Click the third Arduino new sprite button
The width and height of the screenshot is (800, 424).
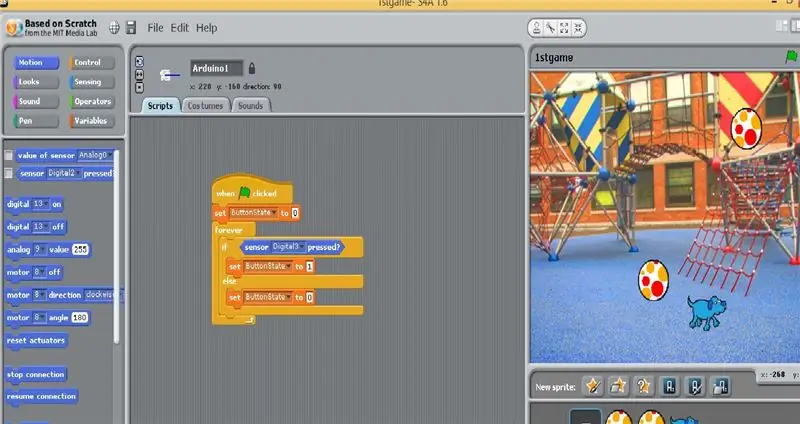pyautogui.click(x=720, y=386)
